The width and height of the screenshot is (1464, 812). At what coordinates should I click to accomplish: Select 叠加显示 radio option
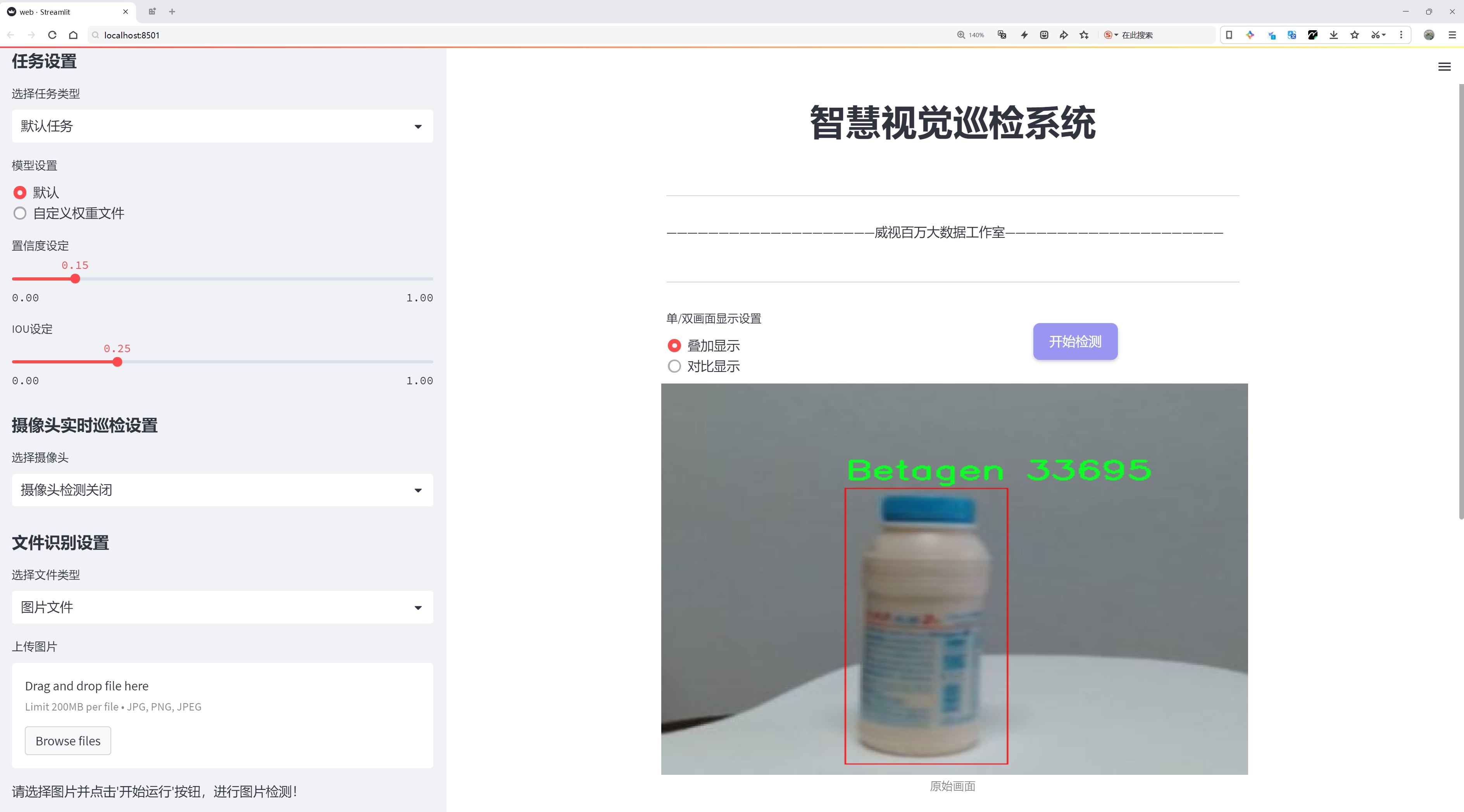click(x=674, y=345)
